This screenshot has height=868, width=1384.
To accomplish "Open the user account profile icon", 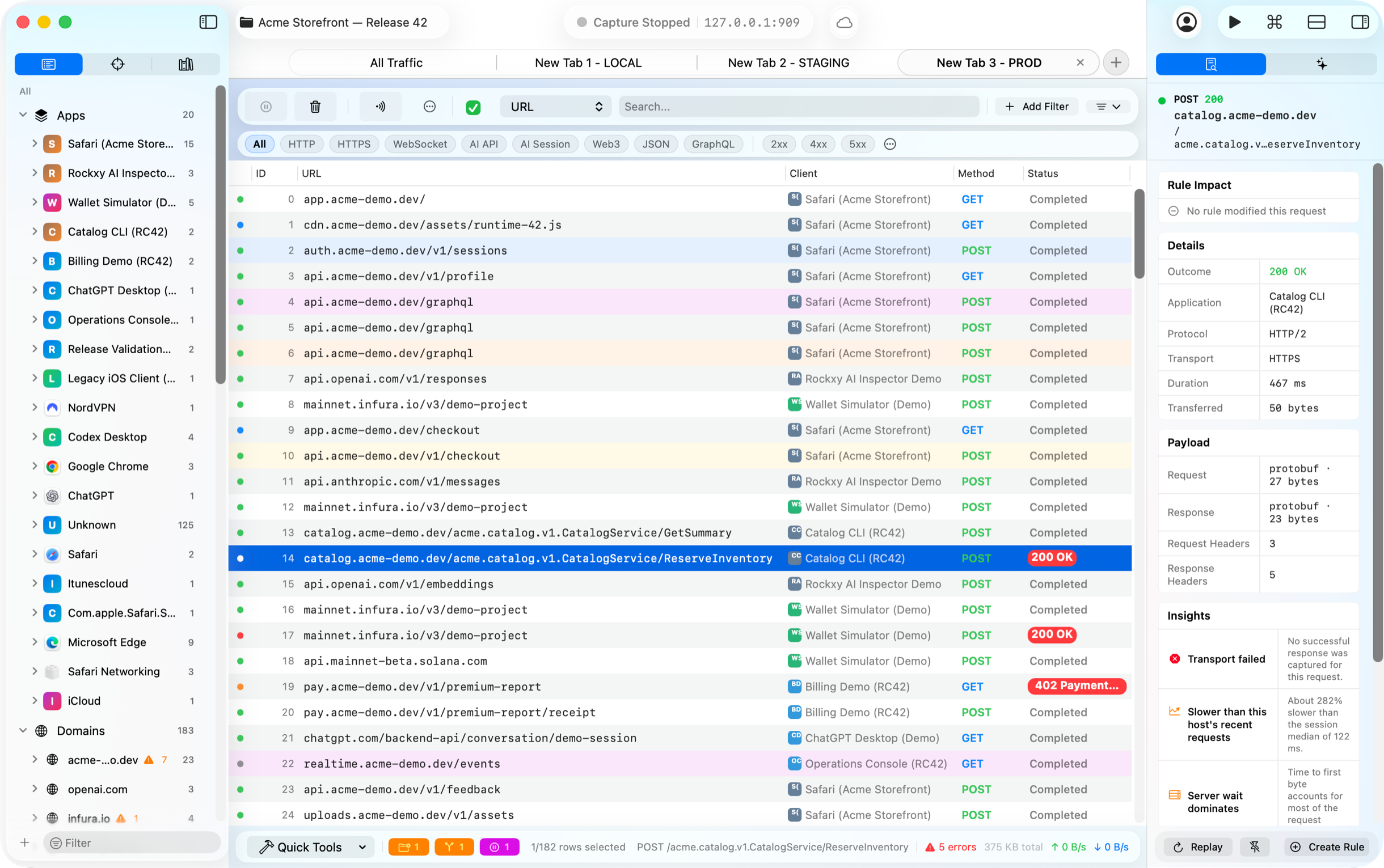I will tap(1187, 22).
